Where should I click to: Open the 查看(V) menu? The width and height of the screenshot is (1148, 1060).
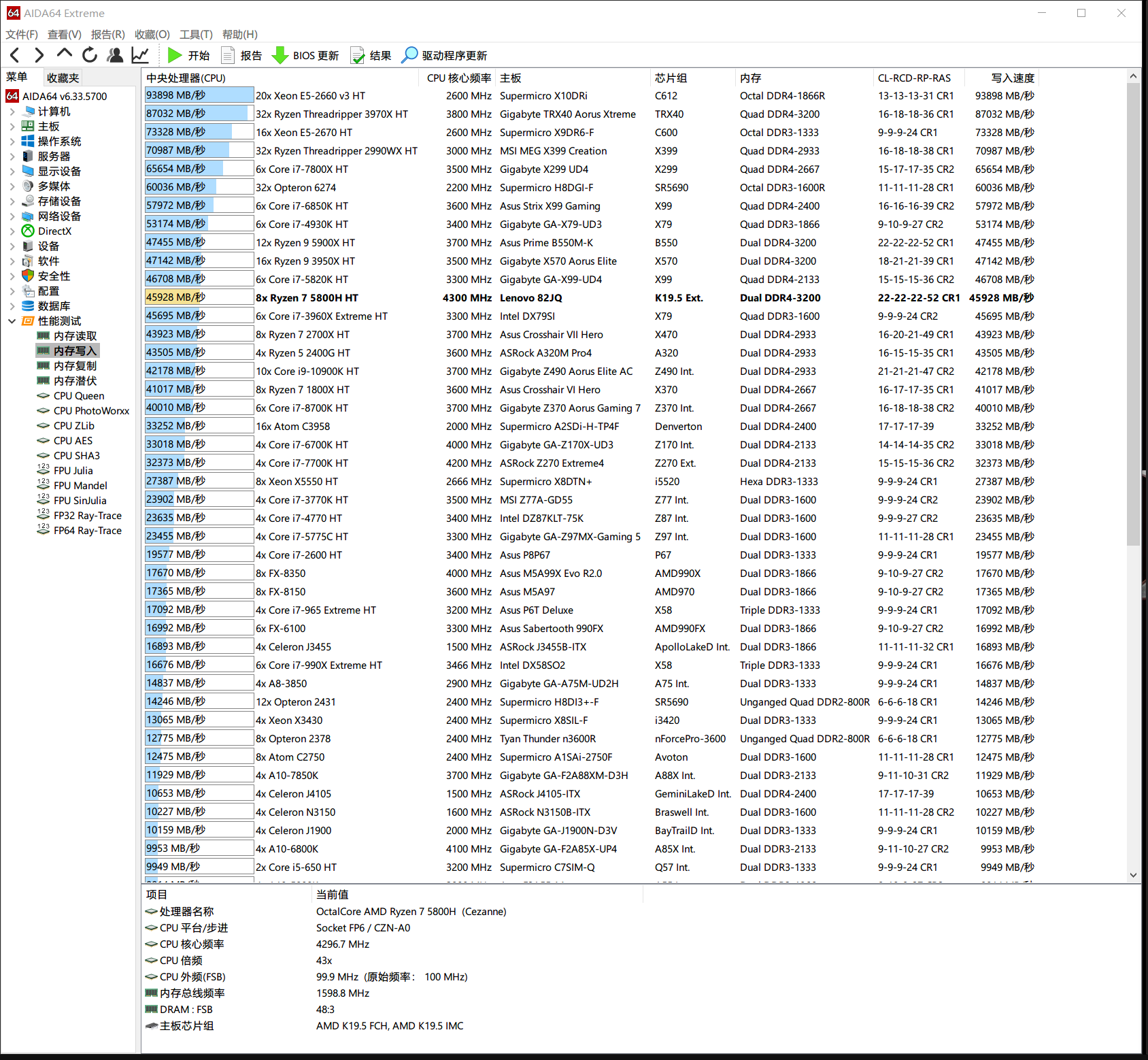click(65, 34)
